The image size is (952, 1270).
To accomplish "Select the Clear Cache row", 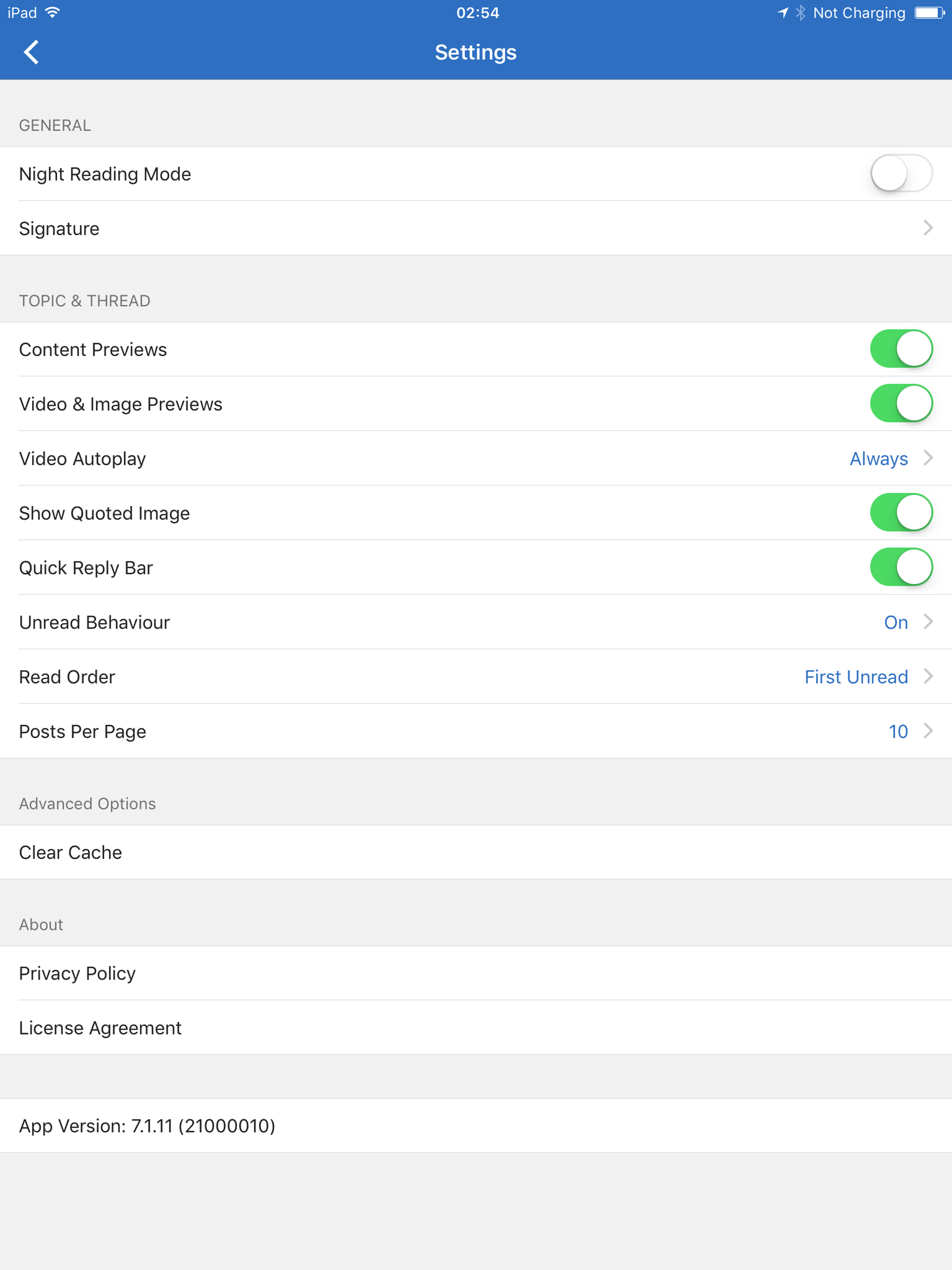I will point(476,852).
